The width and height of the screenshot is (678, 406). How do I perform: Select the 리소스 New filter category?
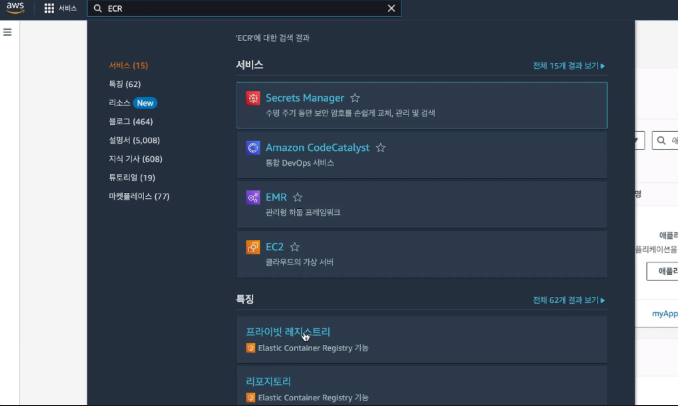click(x=133, y=103)
